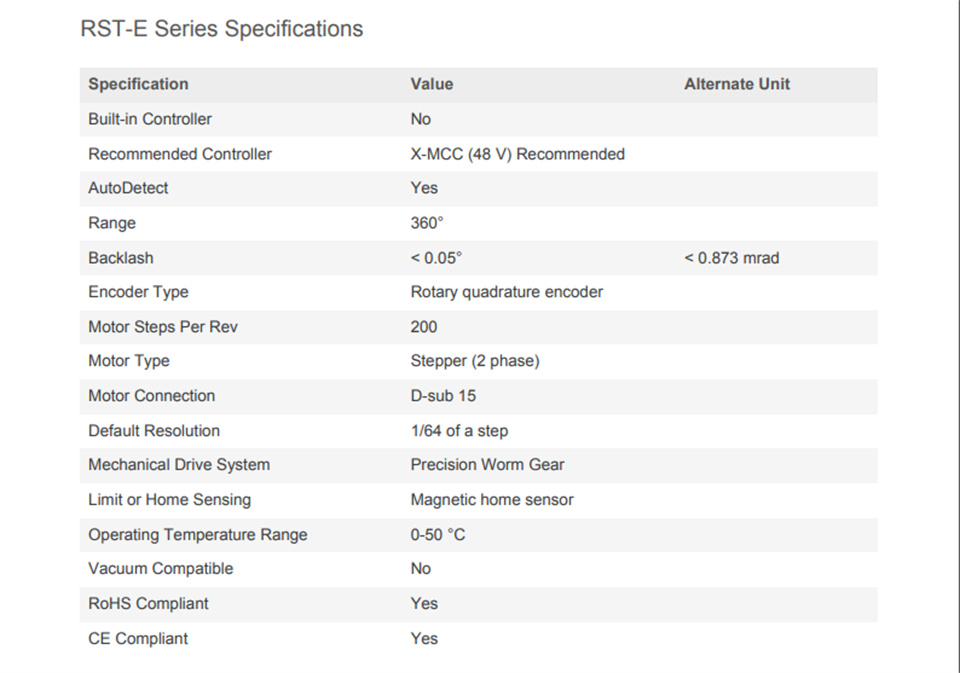
Task: Click the X-MCC (48 V) Recommended value
Action: (x=517, y=154)
